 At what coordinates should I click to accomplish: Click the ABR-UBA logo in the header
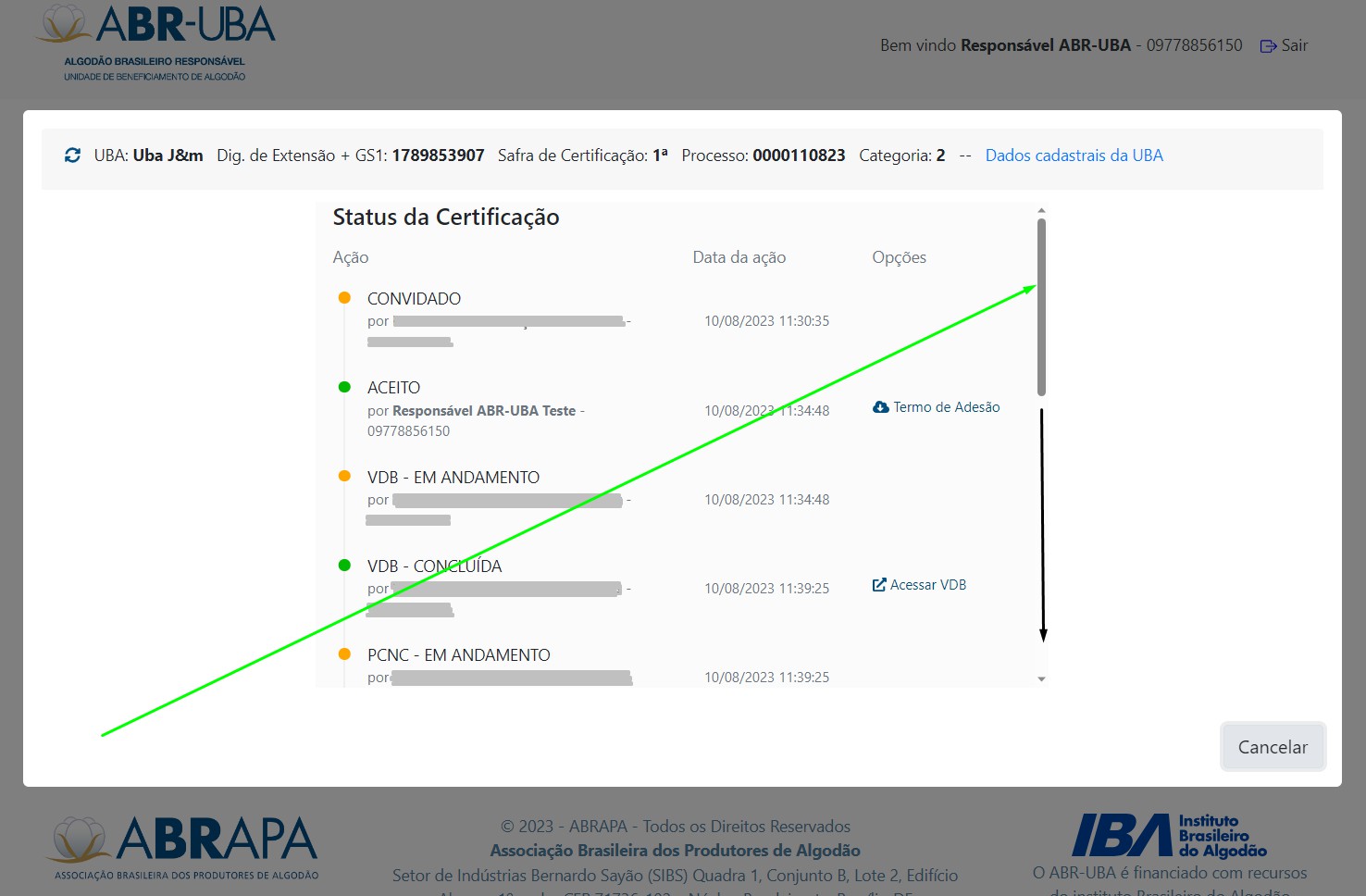tap(155, 43)
